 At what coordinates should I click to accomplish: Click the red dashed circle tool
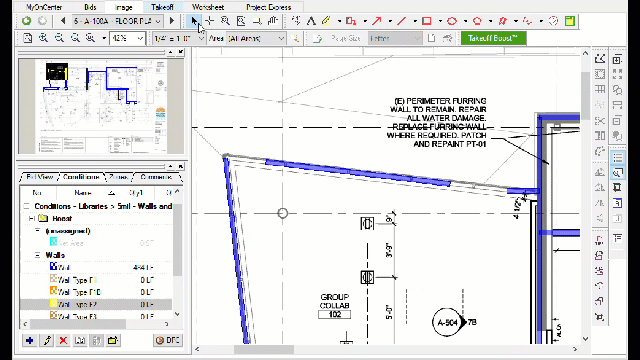553,21
